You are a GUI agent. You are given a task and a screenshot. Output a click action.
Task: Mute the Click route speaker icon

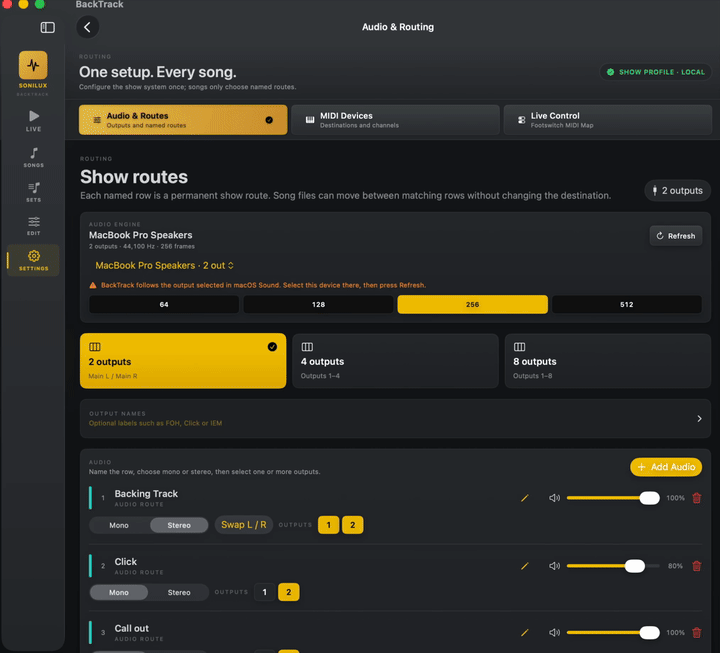(554, 566)
